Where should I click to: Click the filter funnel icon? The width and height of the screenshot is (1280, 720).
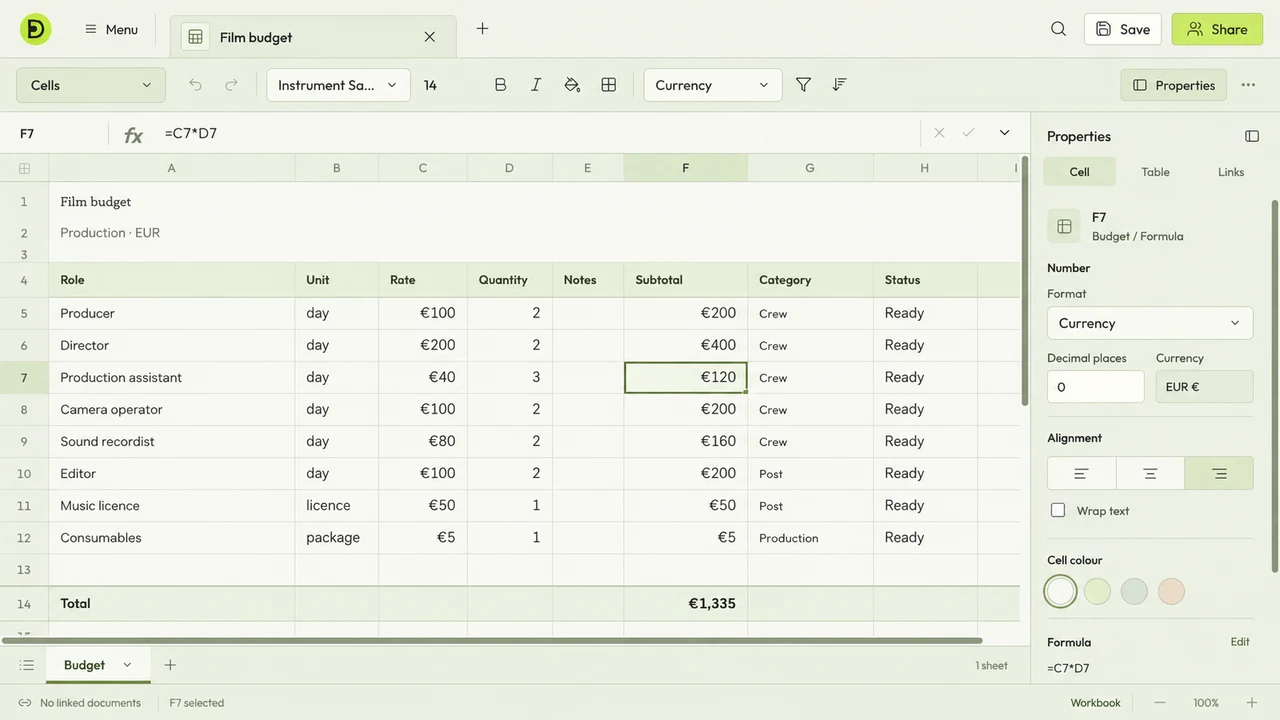pos(803,85)
